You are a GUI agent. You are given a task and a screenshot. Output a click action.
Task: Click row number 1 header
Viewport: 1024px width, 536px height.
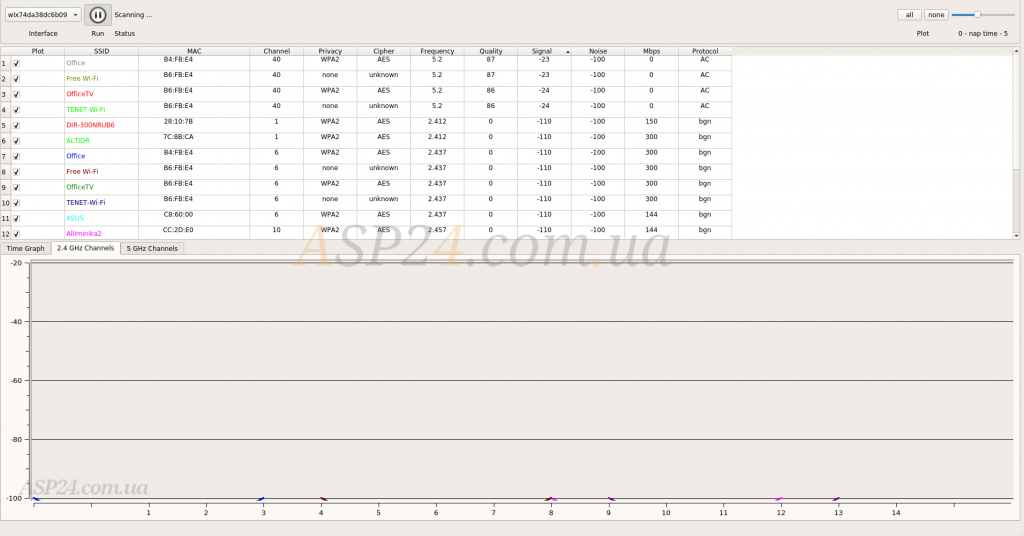[x=4, y=63]
